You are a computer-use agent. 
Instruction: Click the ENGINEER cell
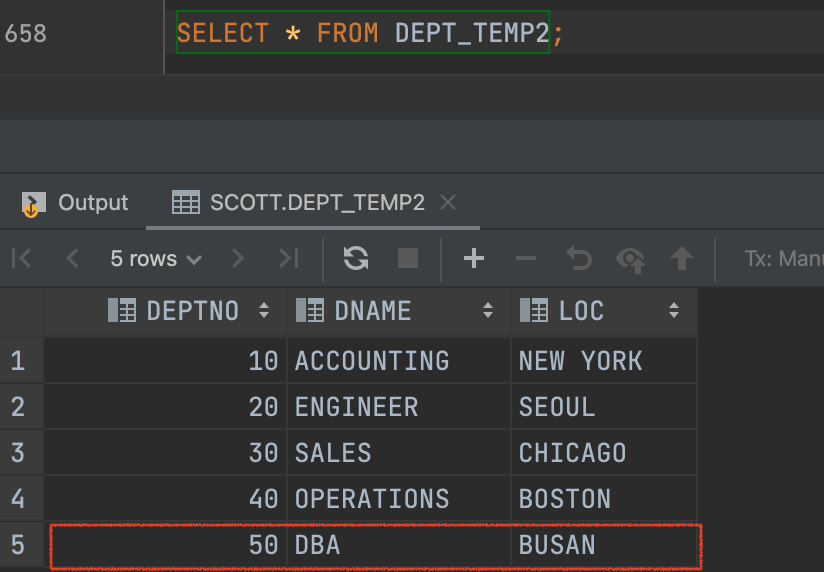click(399, 406)
